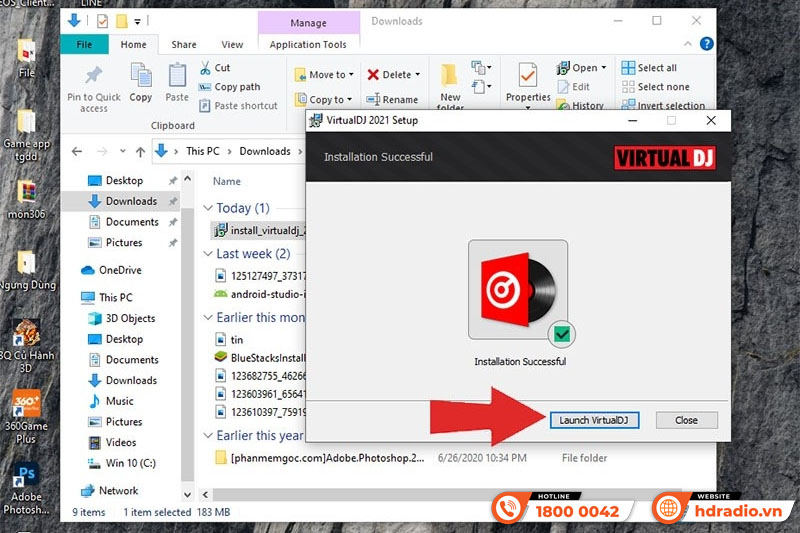Screen dimensions: 800x533
Task: Click the Properties icon in the ribbon
Action: point(528,76)
